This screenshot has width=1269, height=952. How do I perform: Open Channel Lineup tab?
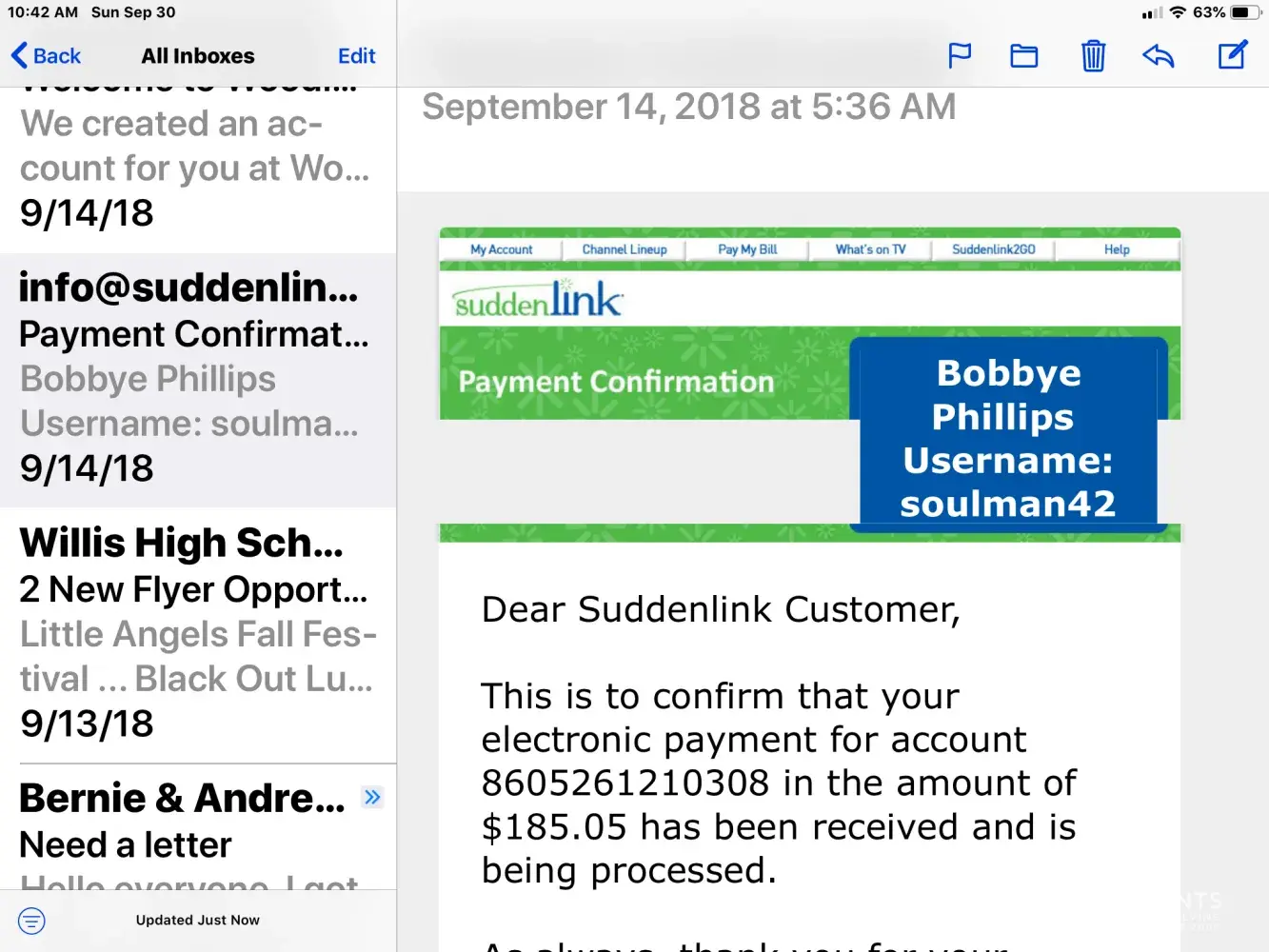625,249
